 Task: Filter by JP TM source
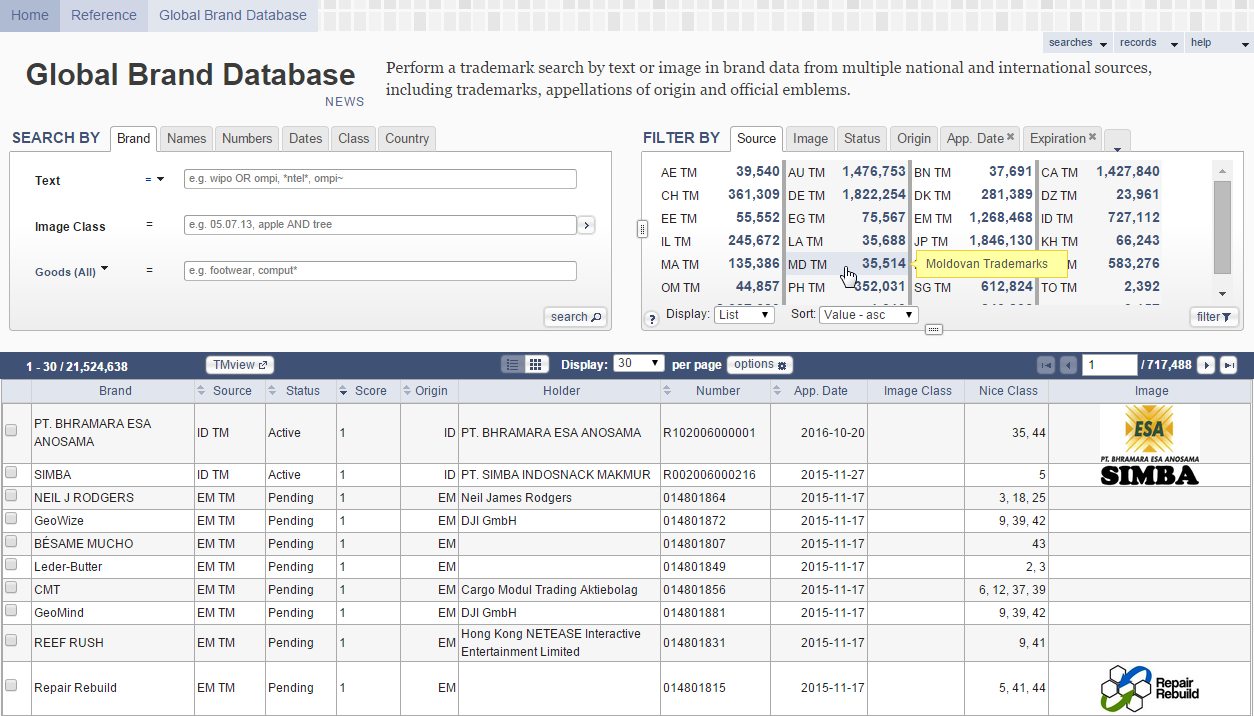pyautogui.click(x=973, y=241)
